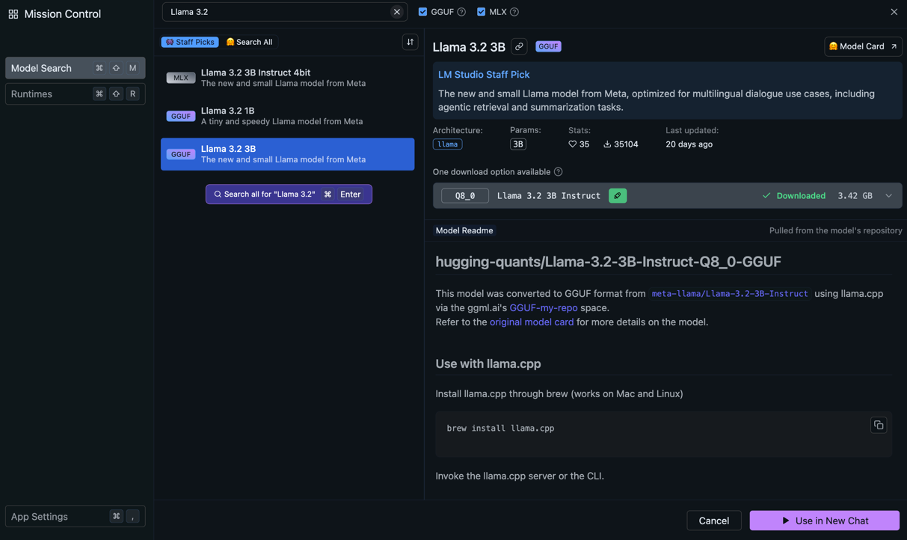Image resolution: width=907 pixels, height=540 pixels.
Task: Click the downloads count icon
Action: [607, 145]
